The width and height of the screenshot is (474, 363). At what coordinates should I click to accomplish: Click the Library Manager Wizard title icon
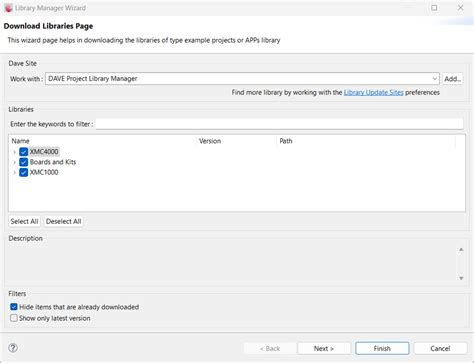(x=8, y=8)
